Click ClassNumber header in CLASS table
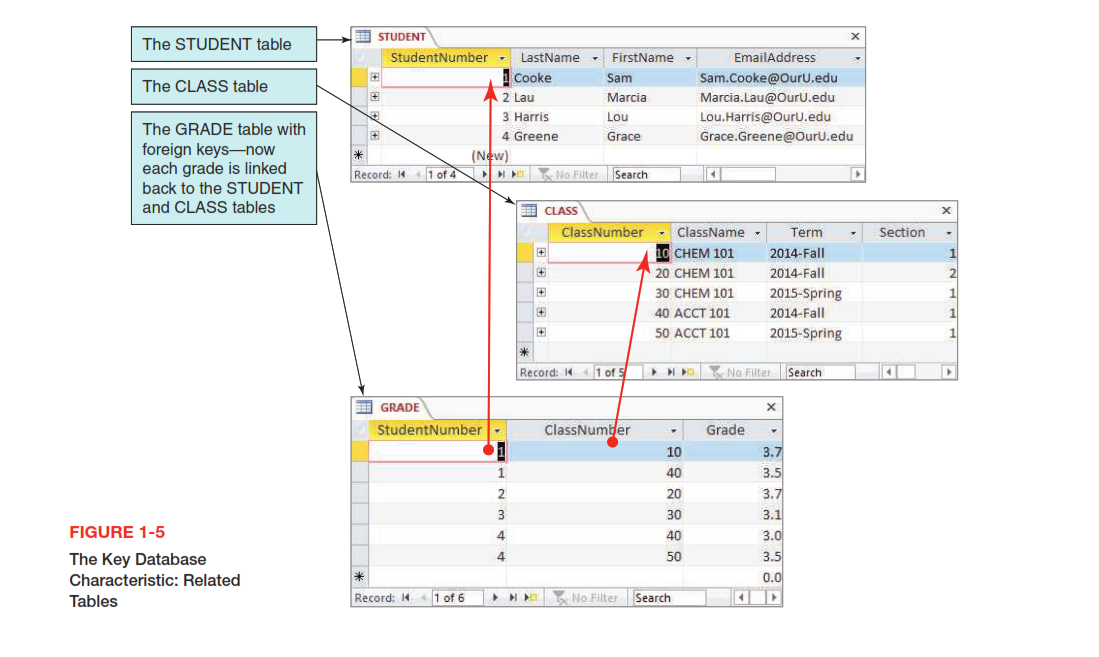Screen dimensions: 1099x657 click(608, 232)
